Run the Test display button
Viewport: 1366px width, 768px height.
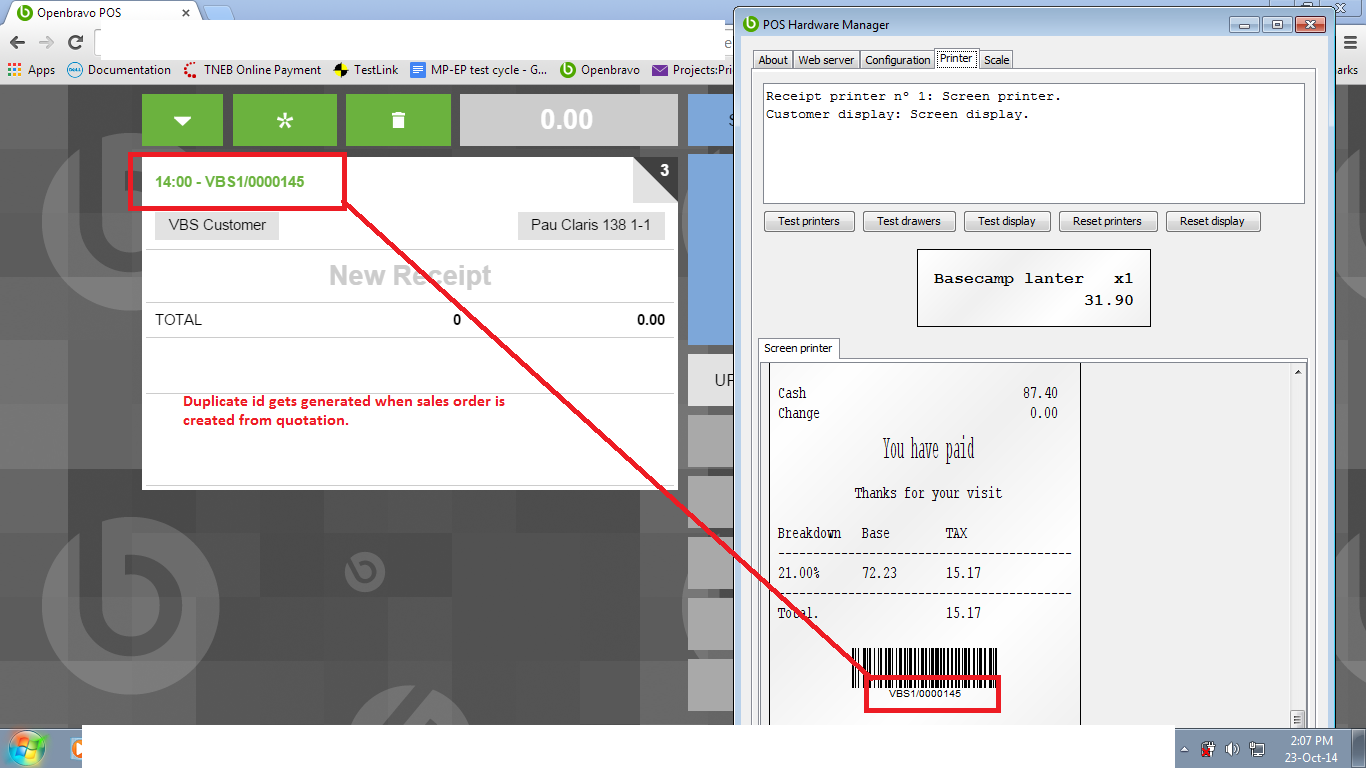tap(1007, 221)
